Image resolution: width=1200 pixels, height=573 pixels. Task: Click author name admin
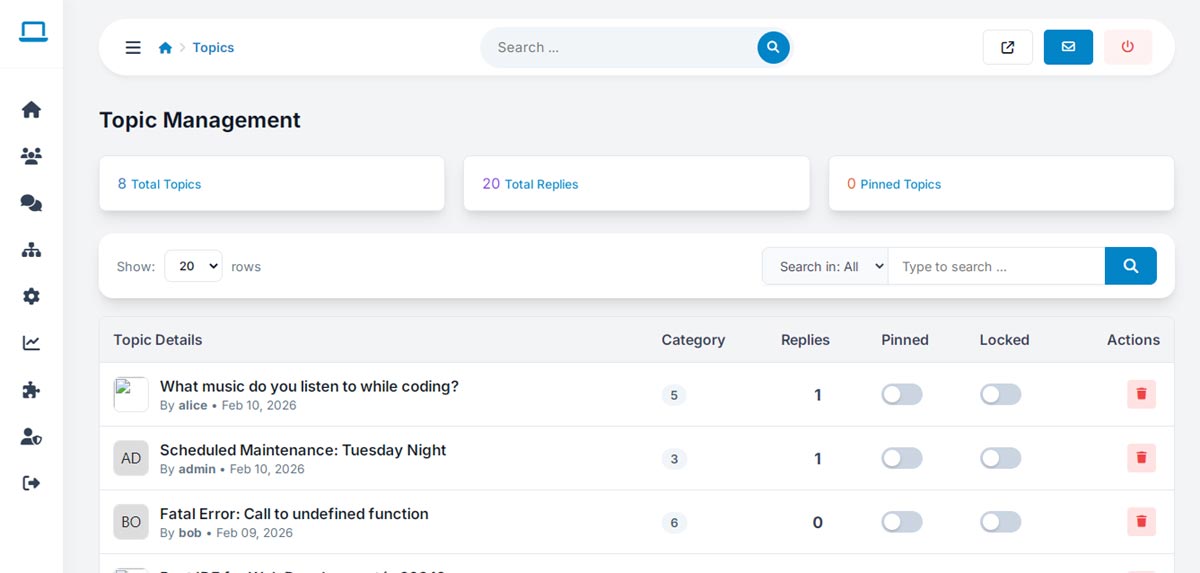pos(197,469)
